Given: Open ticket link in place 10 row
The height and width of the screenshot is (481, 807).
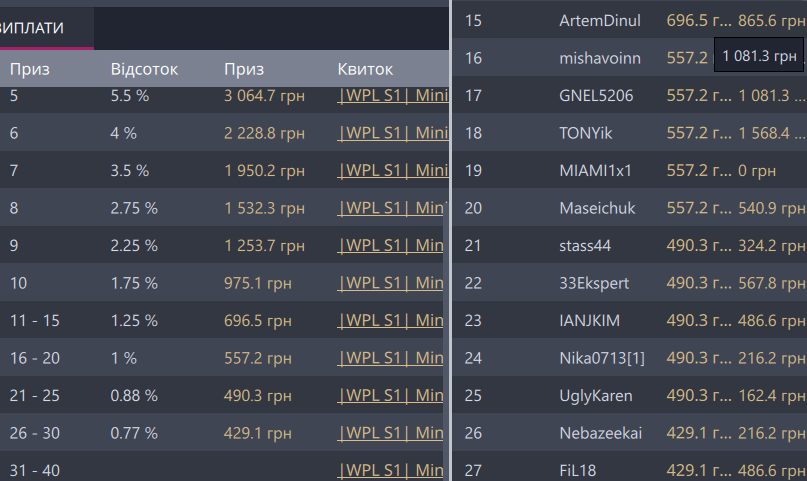Looking at the screenshot, I should [x=392, y=283].
